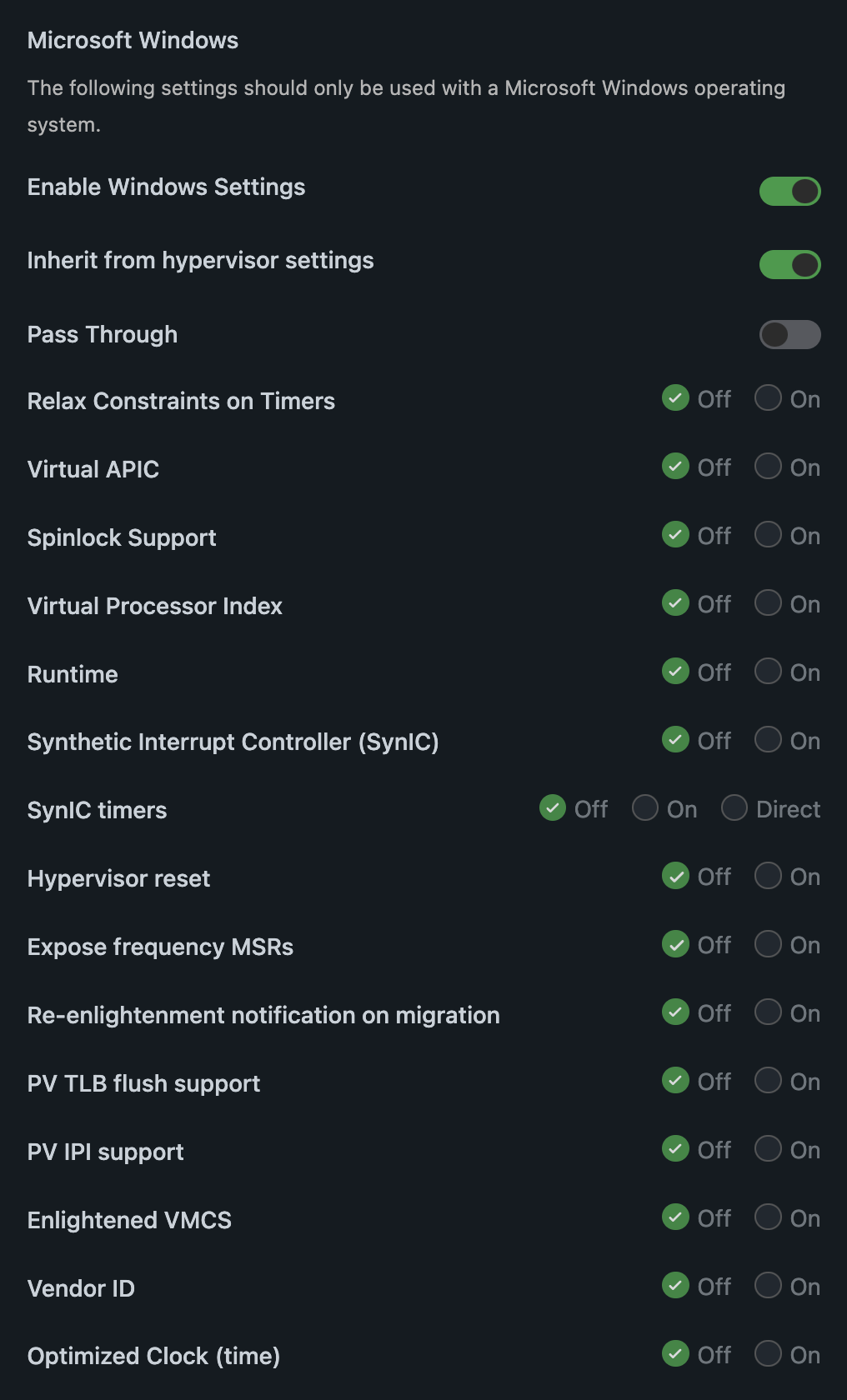Image resolution: width=847 pixels, height=1400 pixels.
Task: Choose Off for PV TLB flush support
Action: 675,1081
